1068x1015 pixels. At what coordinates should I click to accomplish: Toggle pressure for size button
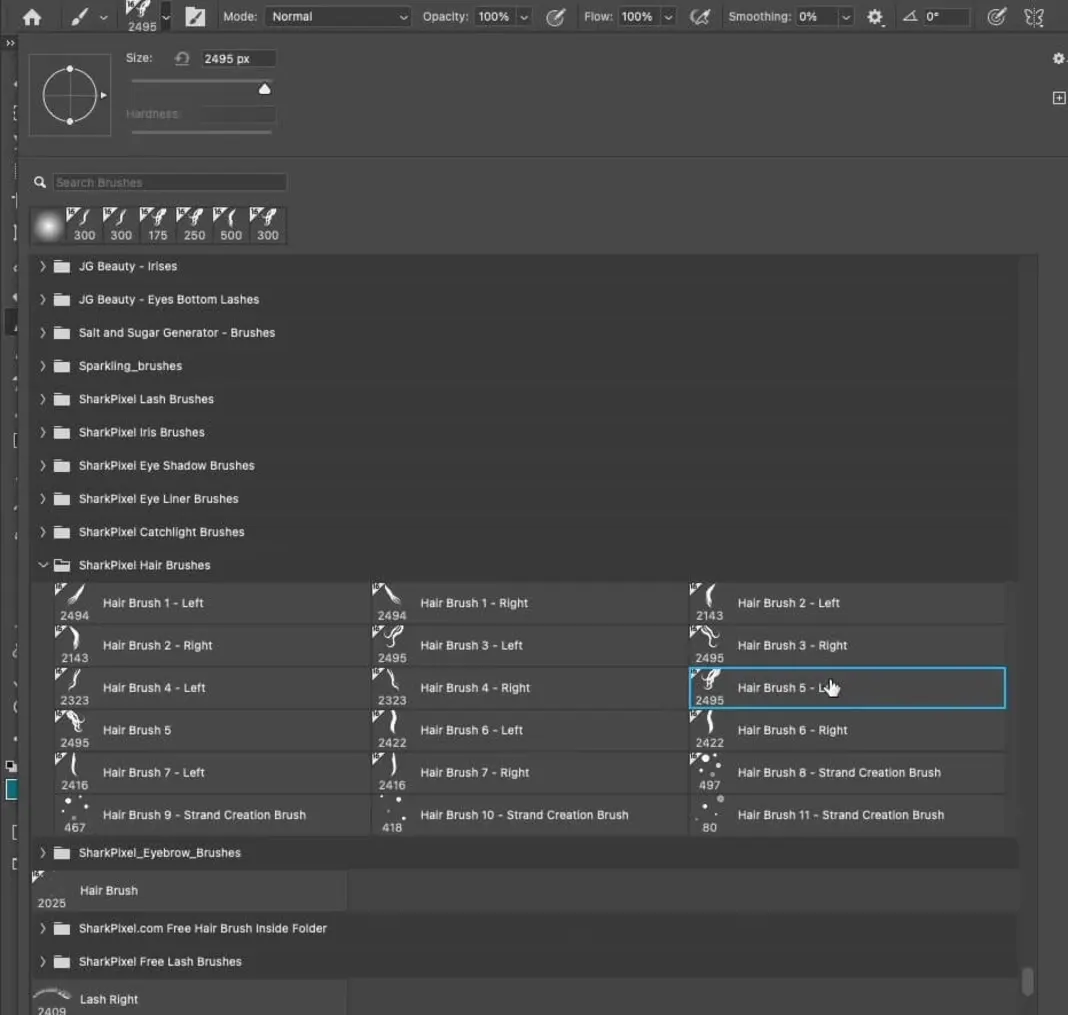coord(996,16)
